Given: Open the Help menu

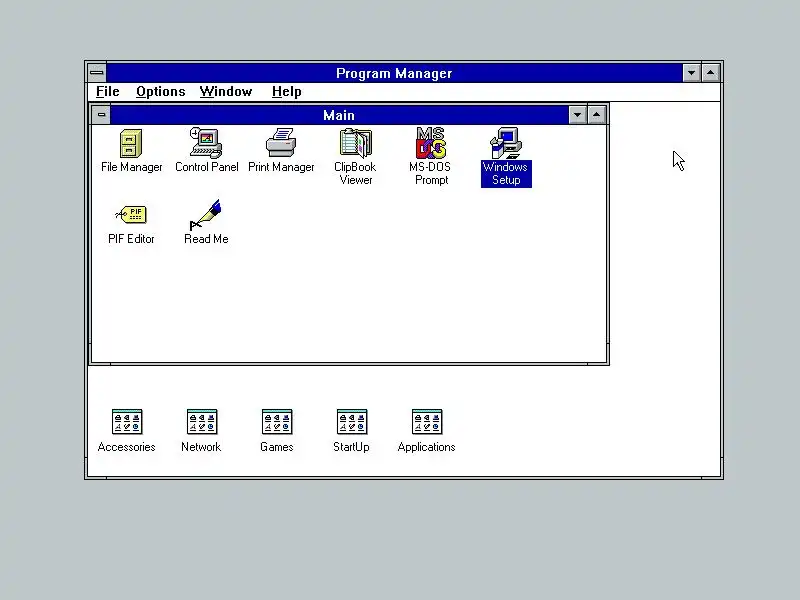Looking at the screenshot, I should click(x=287, y=92).
